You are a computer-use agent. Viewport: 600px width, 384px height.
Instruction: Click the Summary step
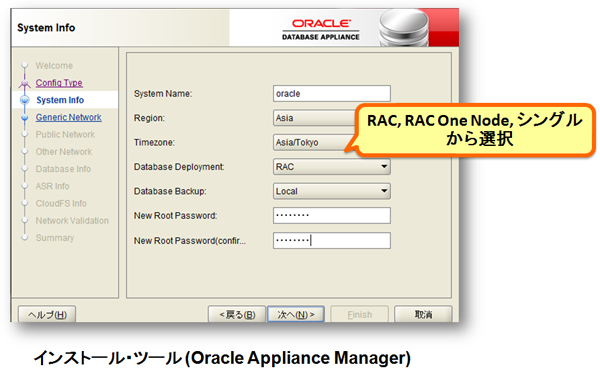55,238
